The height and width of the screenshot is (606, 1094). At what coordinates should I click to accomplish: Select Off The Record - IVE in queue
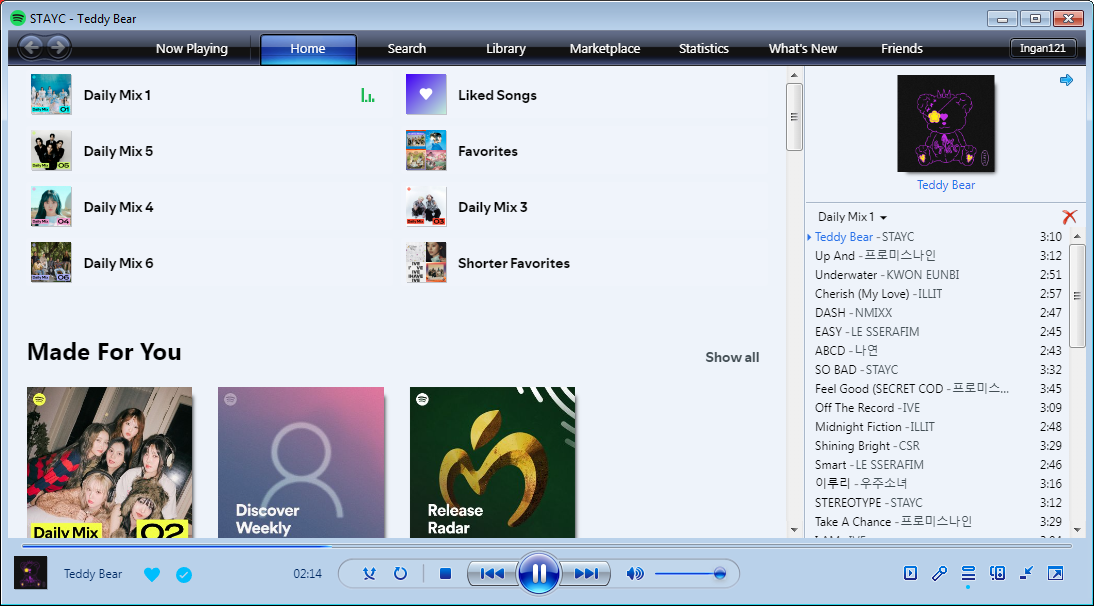pyautogui.click(x=938, y=408)
